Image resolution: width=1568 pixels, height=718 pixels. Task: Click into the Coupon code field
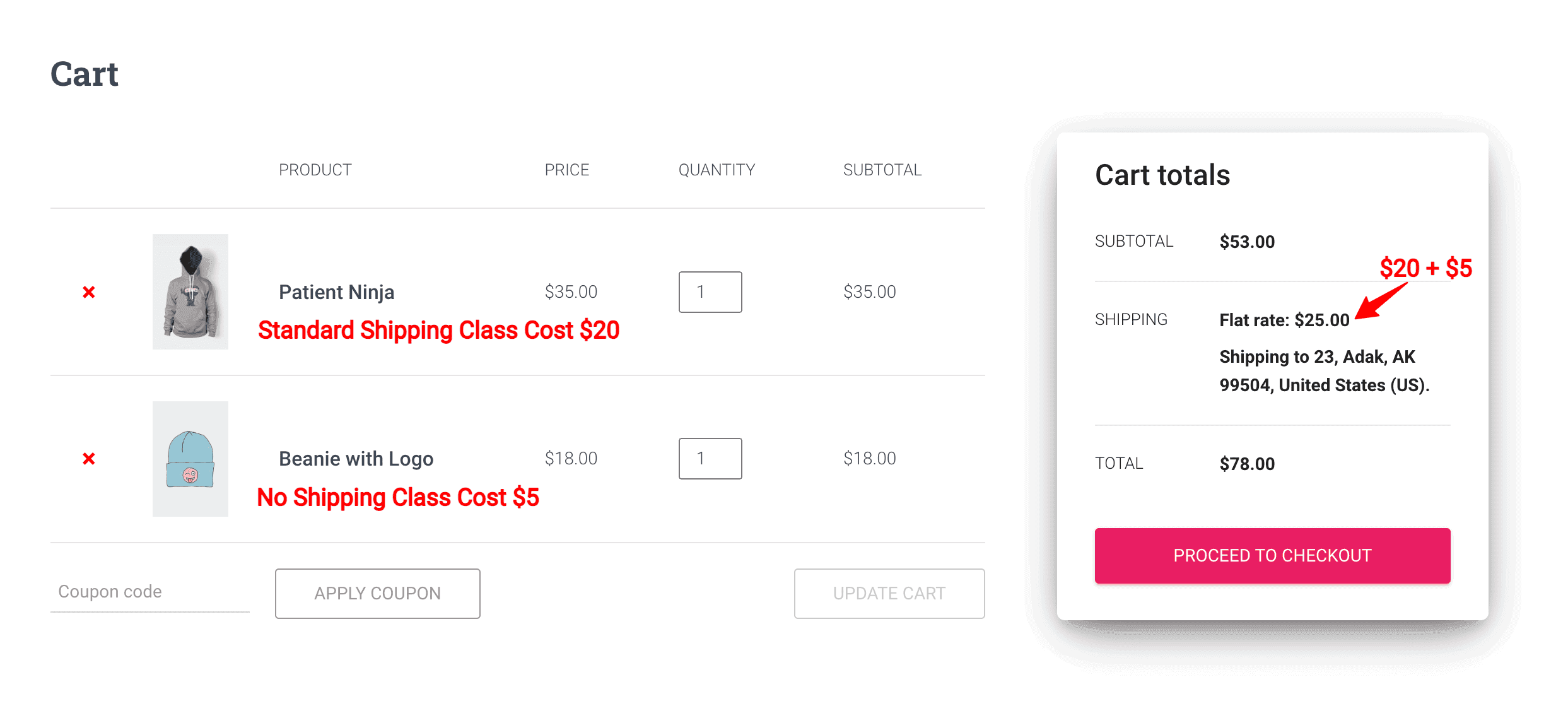(149, 592)
